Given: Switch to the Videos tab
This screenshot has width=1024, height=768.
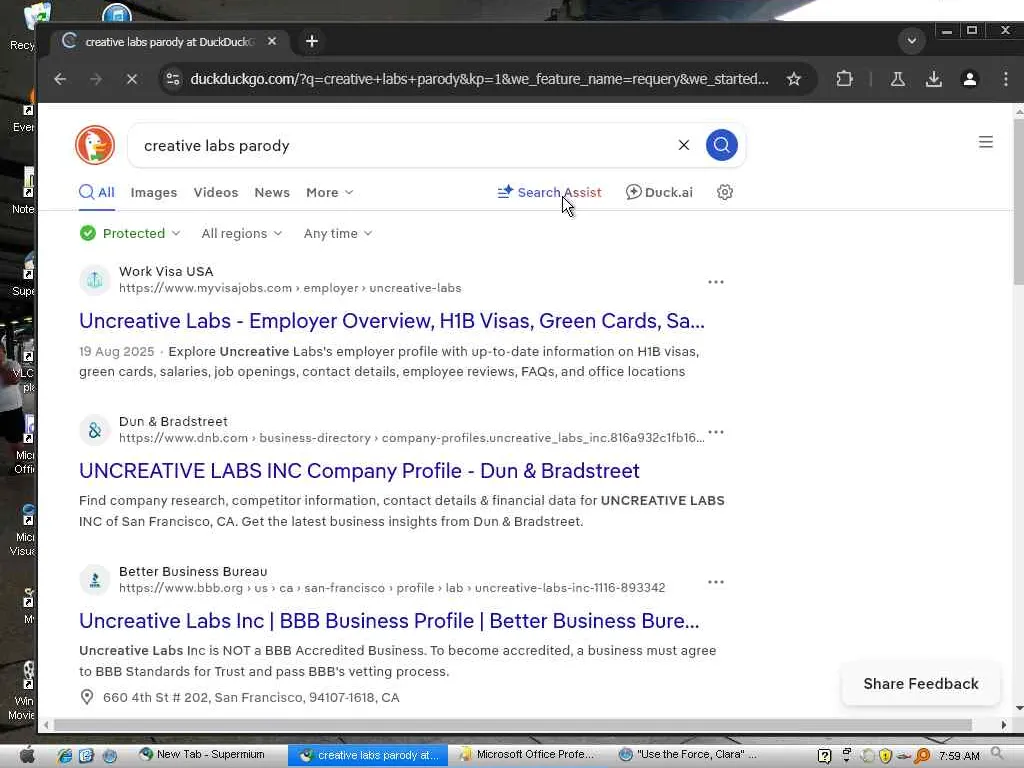Looking at the screenshot, I should [x=216, y=192].
